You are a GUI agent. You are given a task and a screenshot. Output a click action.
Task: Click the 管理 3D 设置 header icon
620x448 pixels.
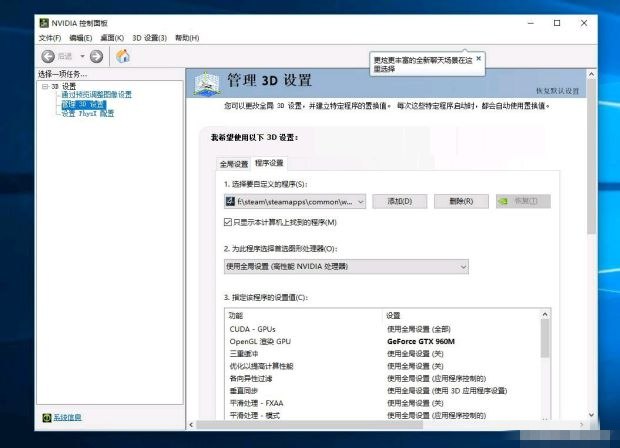[x=207, y=83]
